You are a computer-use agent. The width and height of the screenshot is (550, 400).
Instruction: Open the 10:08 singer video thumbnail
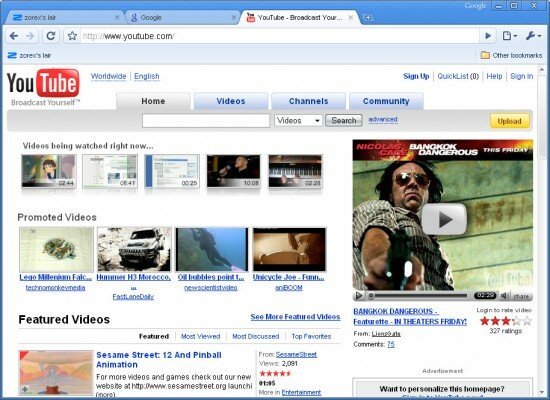pyautogui.click(x=233, y=171)
